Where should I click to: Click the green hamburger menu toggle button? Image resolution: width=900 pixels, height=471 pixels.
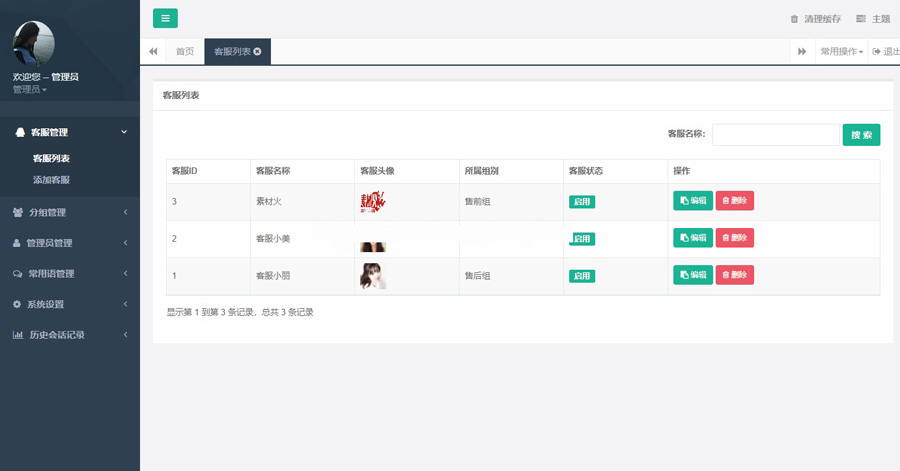coord(165,18)
